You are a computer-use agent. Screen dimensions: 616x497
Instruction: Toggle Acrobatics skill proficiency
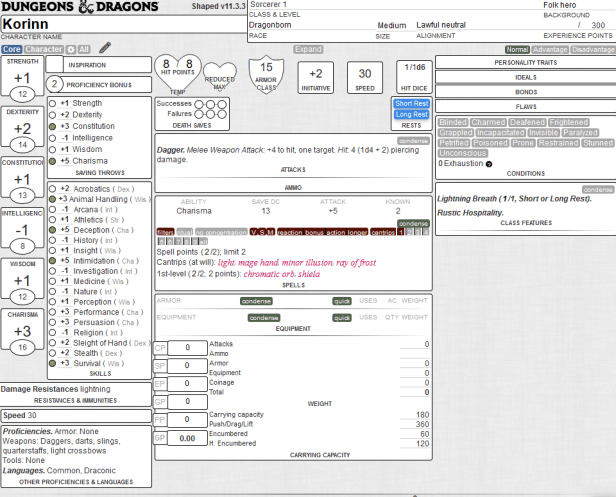52,188
